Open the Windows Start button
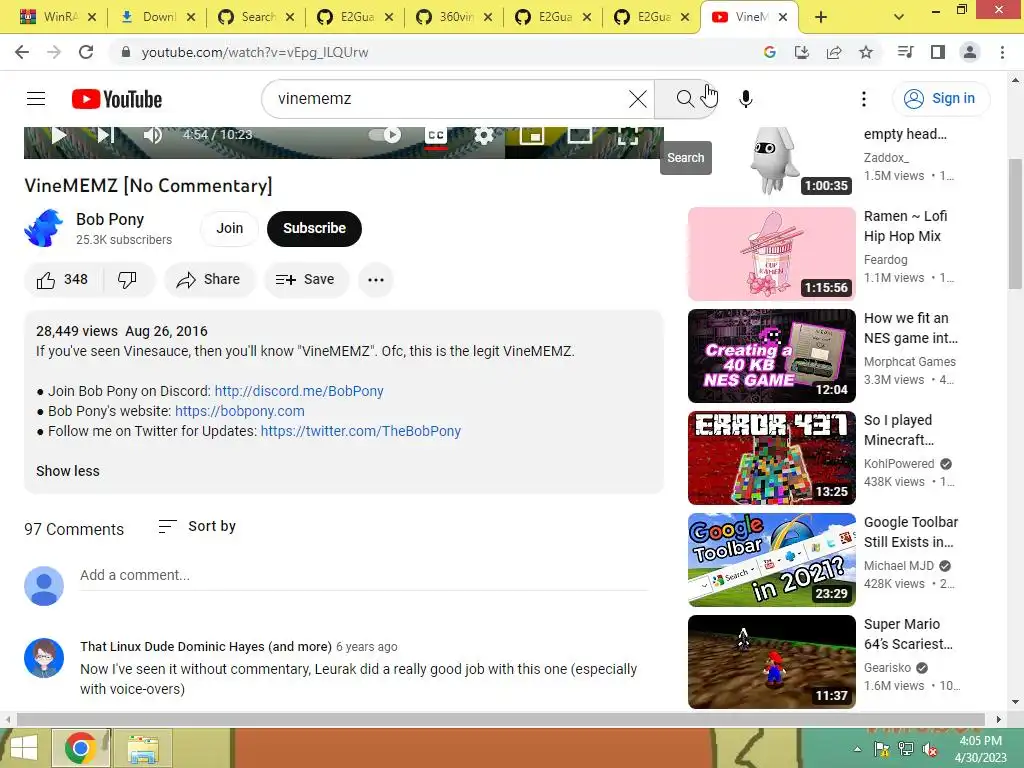 tap(24, 748)
